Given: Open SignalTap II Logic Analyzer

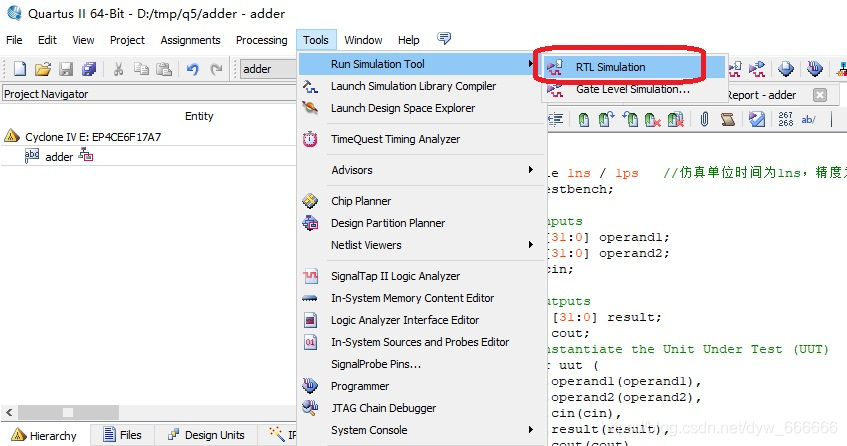Looking at the screenshot, I should pos(395,276).
